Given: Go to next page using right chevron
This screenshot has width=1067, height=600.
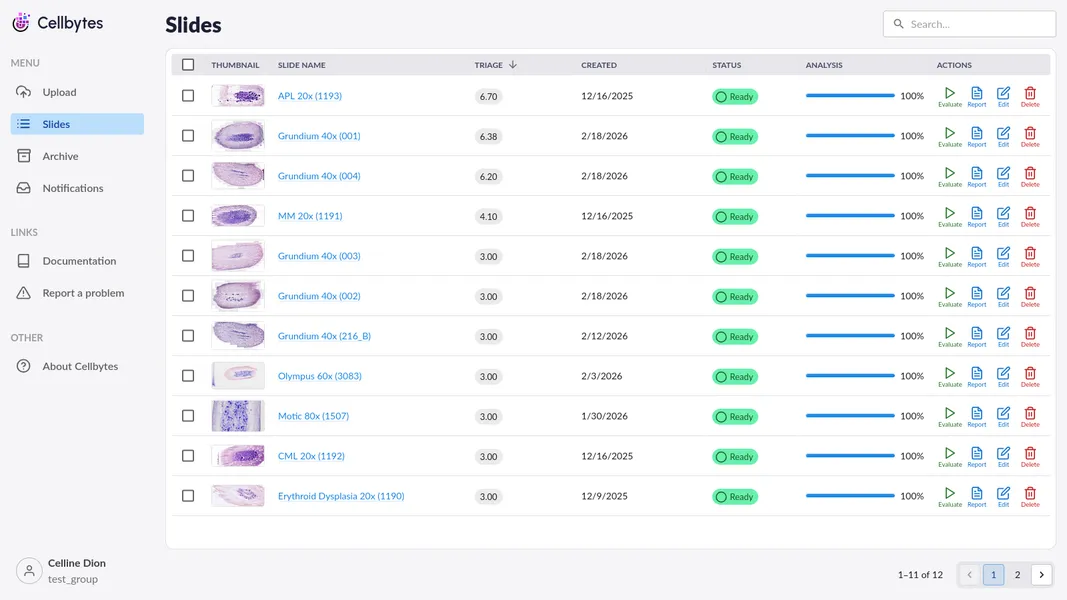Looking at the screenshot, I should (x=1042, y=575).
